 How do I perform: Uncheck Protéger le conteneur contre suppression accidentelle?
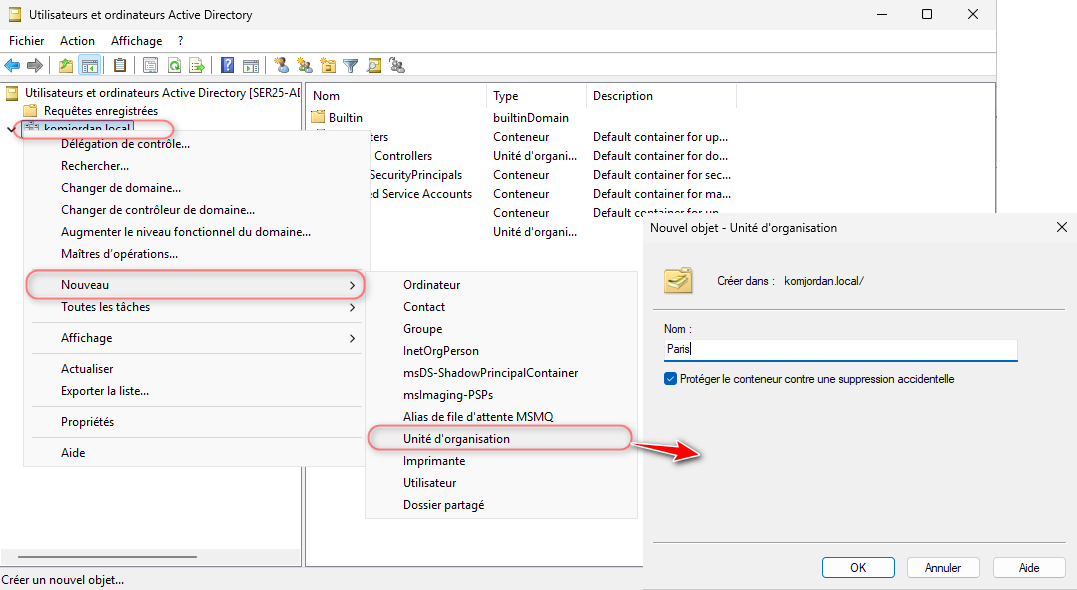coord(670,378)
